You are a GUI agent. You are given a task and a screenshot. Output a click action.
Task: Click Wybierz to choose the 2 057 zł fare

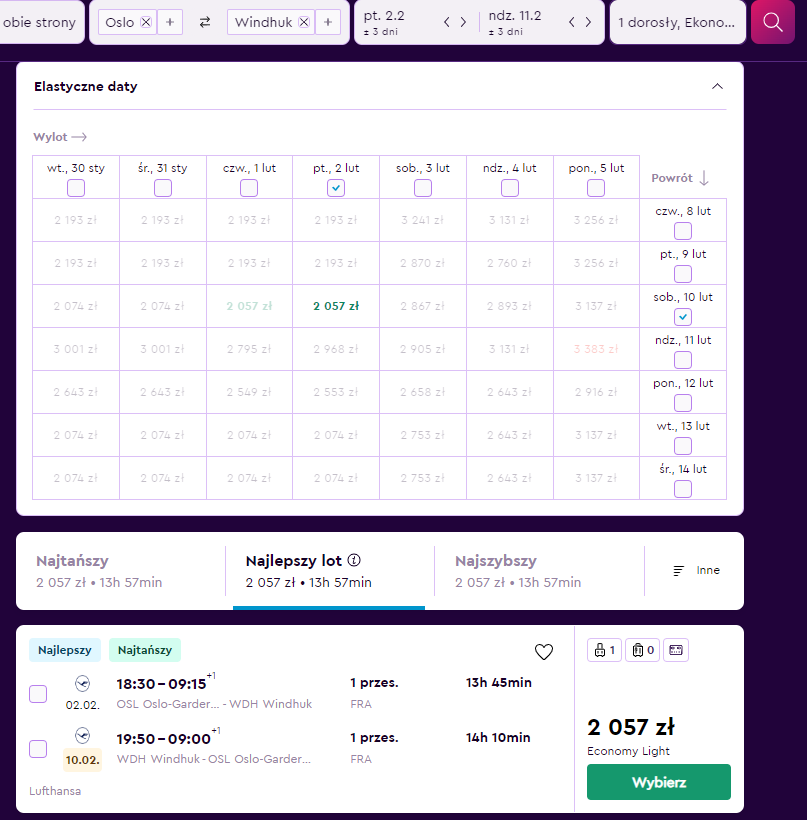coord(658,782)
